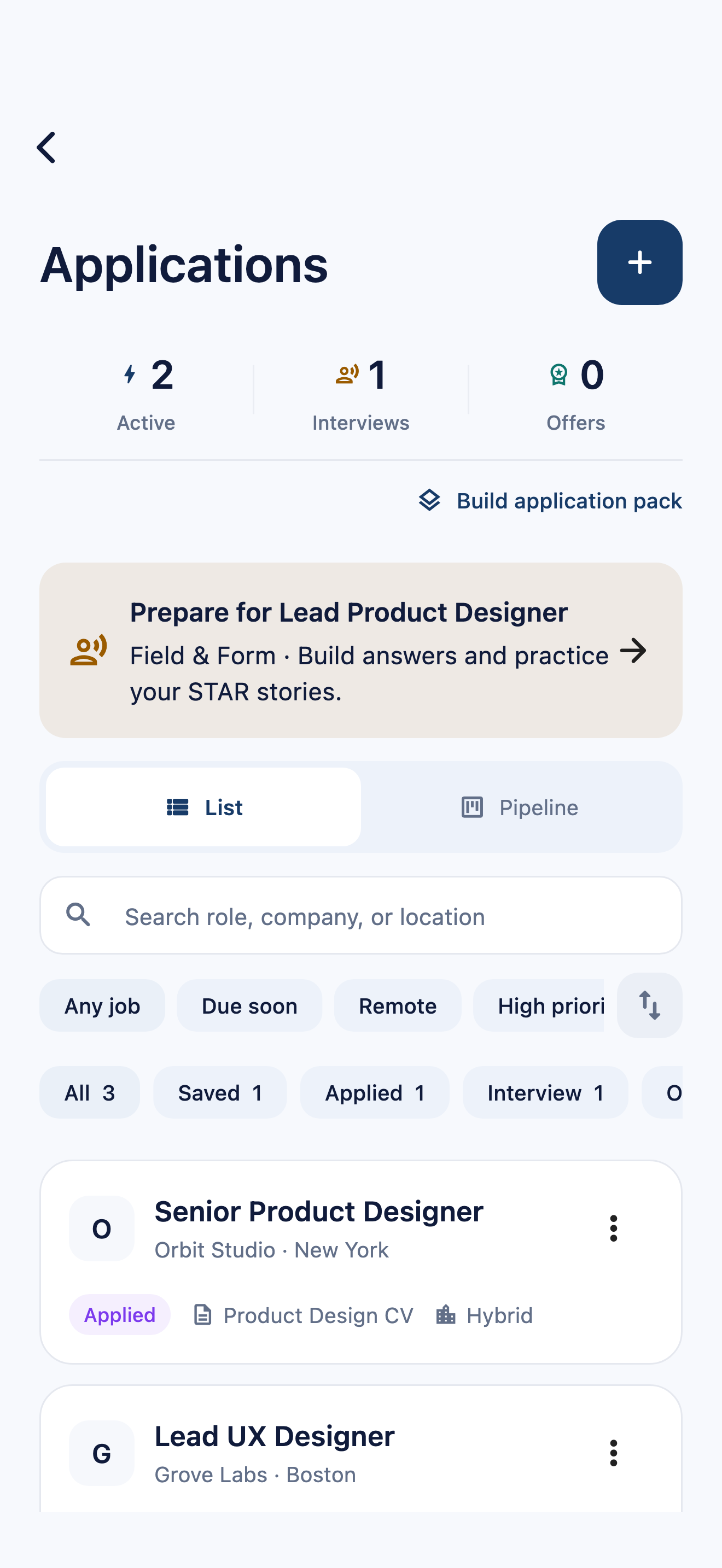Tap the lightning bolt Active icon
The width and height of the screenshot is (722, 1568).
pyautogui.click(x=130, y=375)
